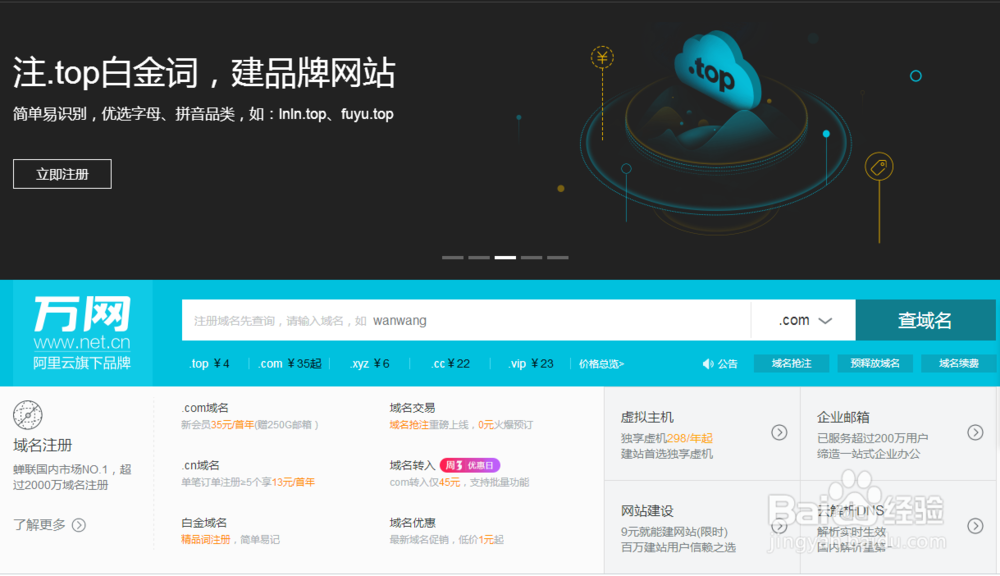Open the 价格总览 price overview link
Viewport: 1000px width, 576px height.
coord(601,364)
